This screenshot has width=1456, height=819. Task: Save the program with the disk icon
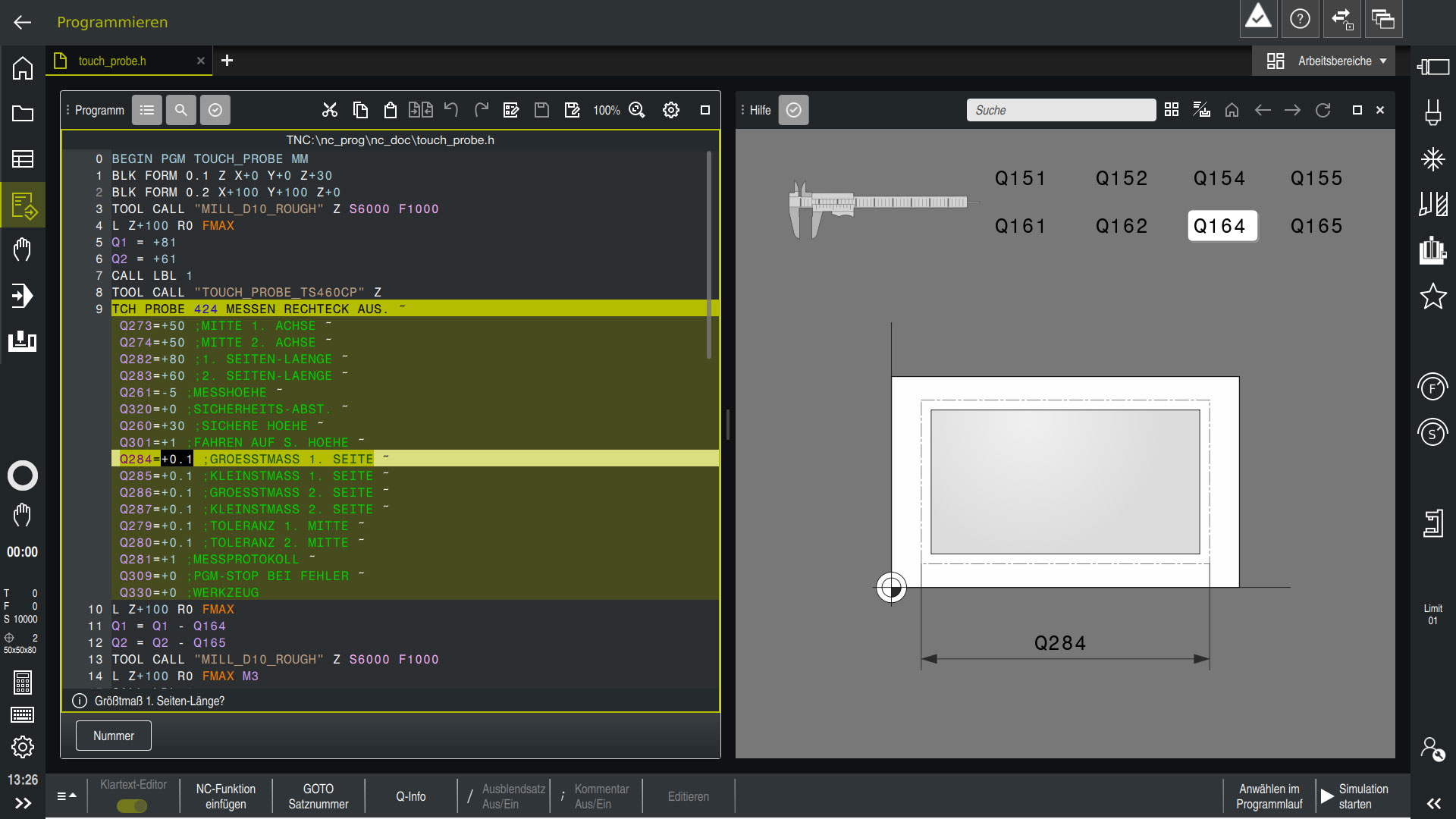[x=541, y=110]
